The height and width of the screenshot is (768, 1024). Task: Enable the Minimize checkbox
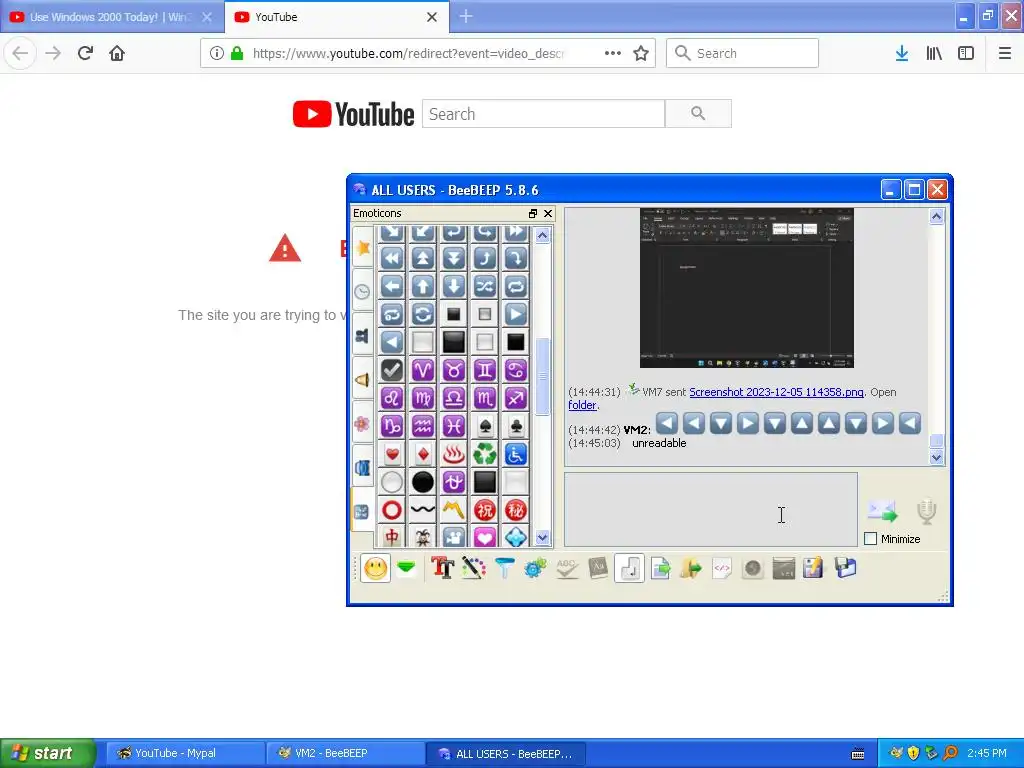click(x=871, y=539)
